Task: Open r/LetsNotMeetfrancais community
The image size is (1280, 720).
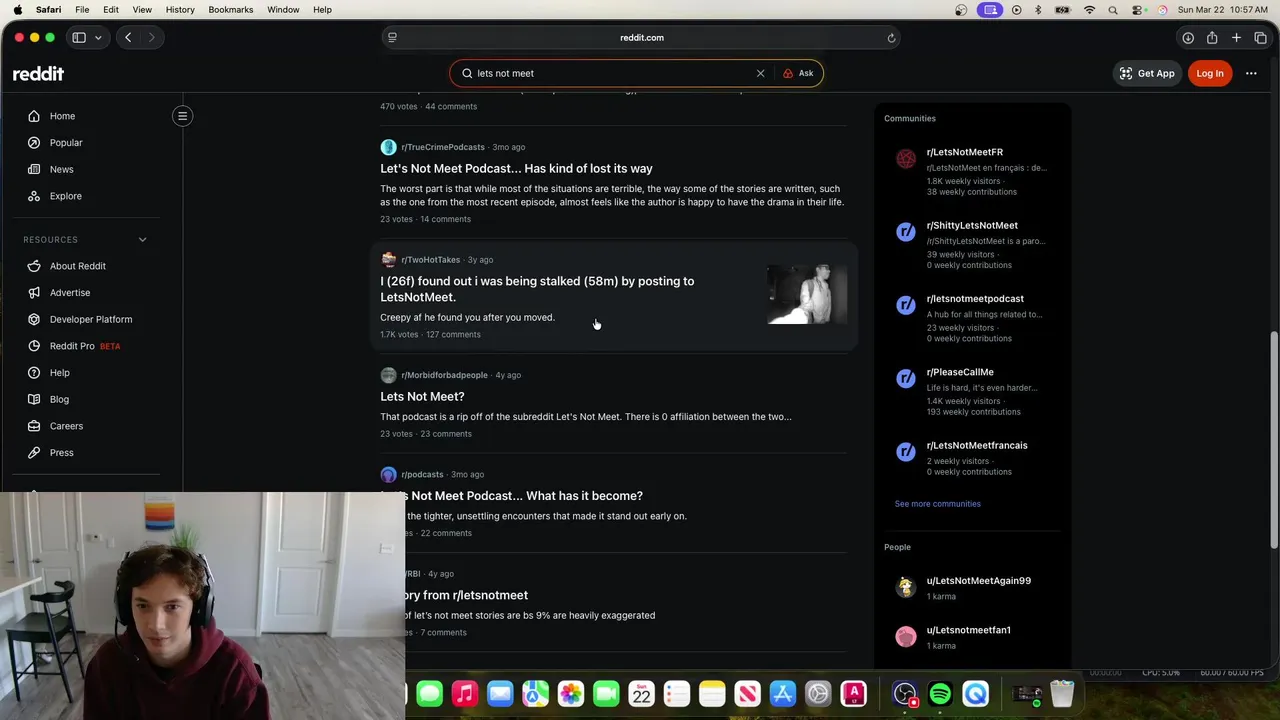Action: pos(977,445)
